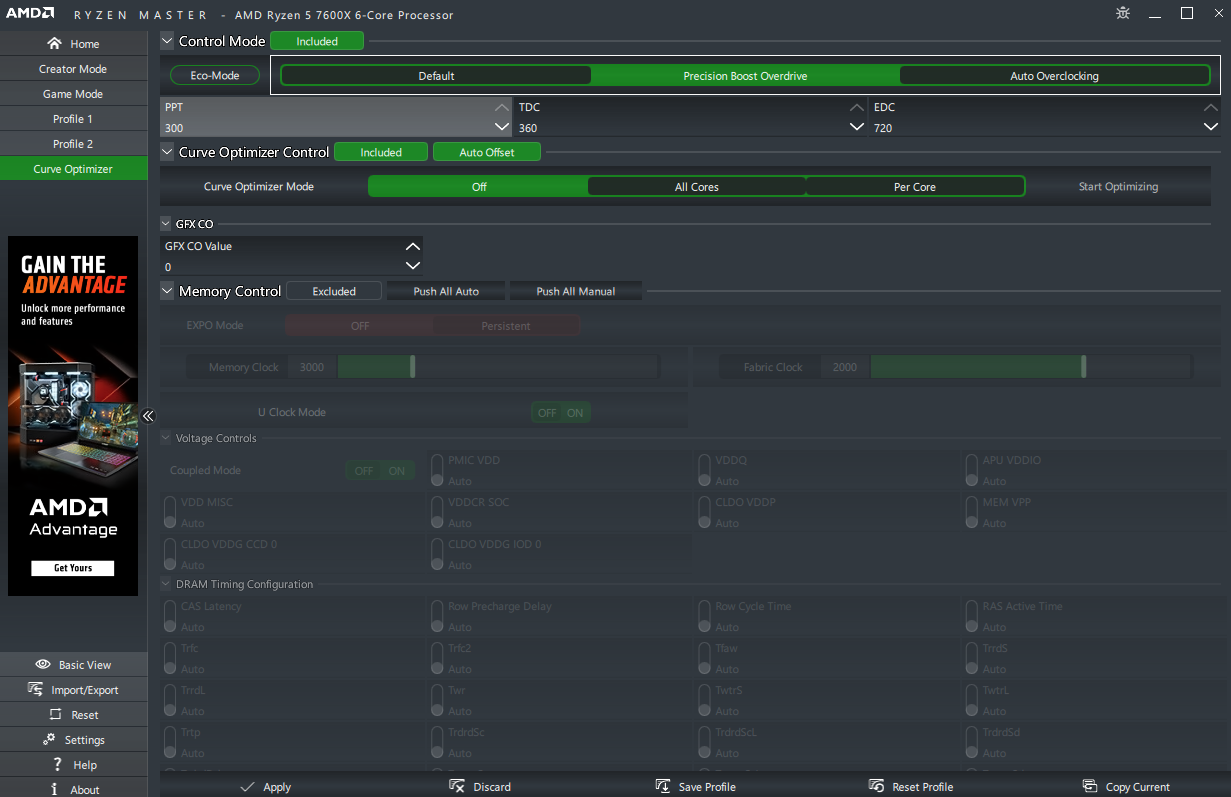The width and height of the screenshot is (1231, 797).
Task: Click the Save Profile icon
Action: [663, 786]
